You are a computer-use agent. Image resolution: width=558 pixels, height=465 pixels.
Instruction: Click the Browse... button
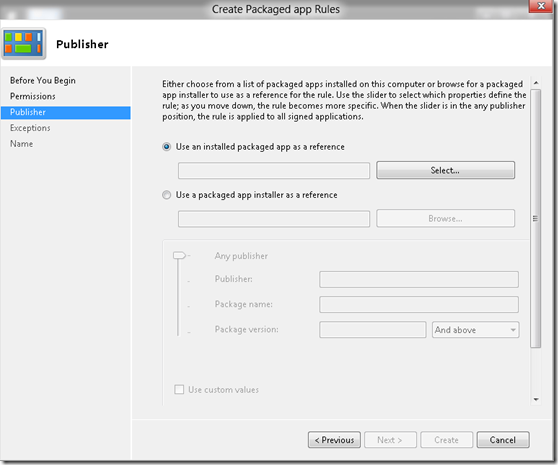click(445, 218)
